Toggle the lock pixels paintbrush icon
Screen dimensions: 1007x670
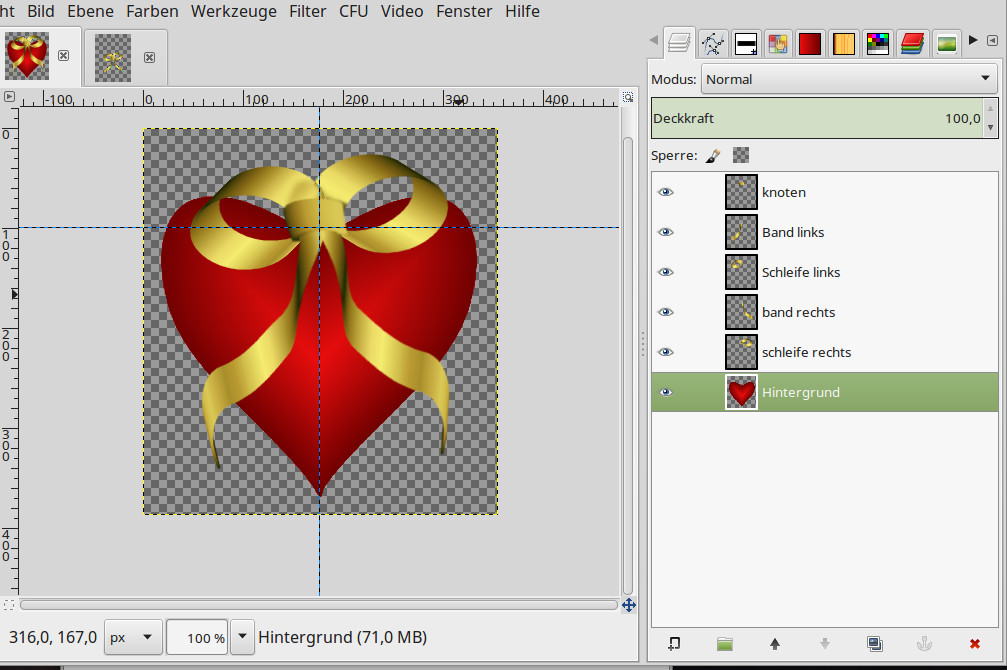[713, 155]
